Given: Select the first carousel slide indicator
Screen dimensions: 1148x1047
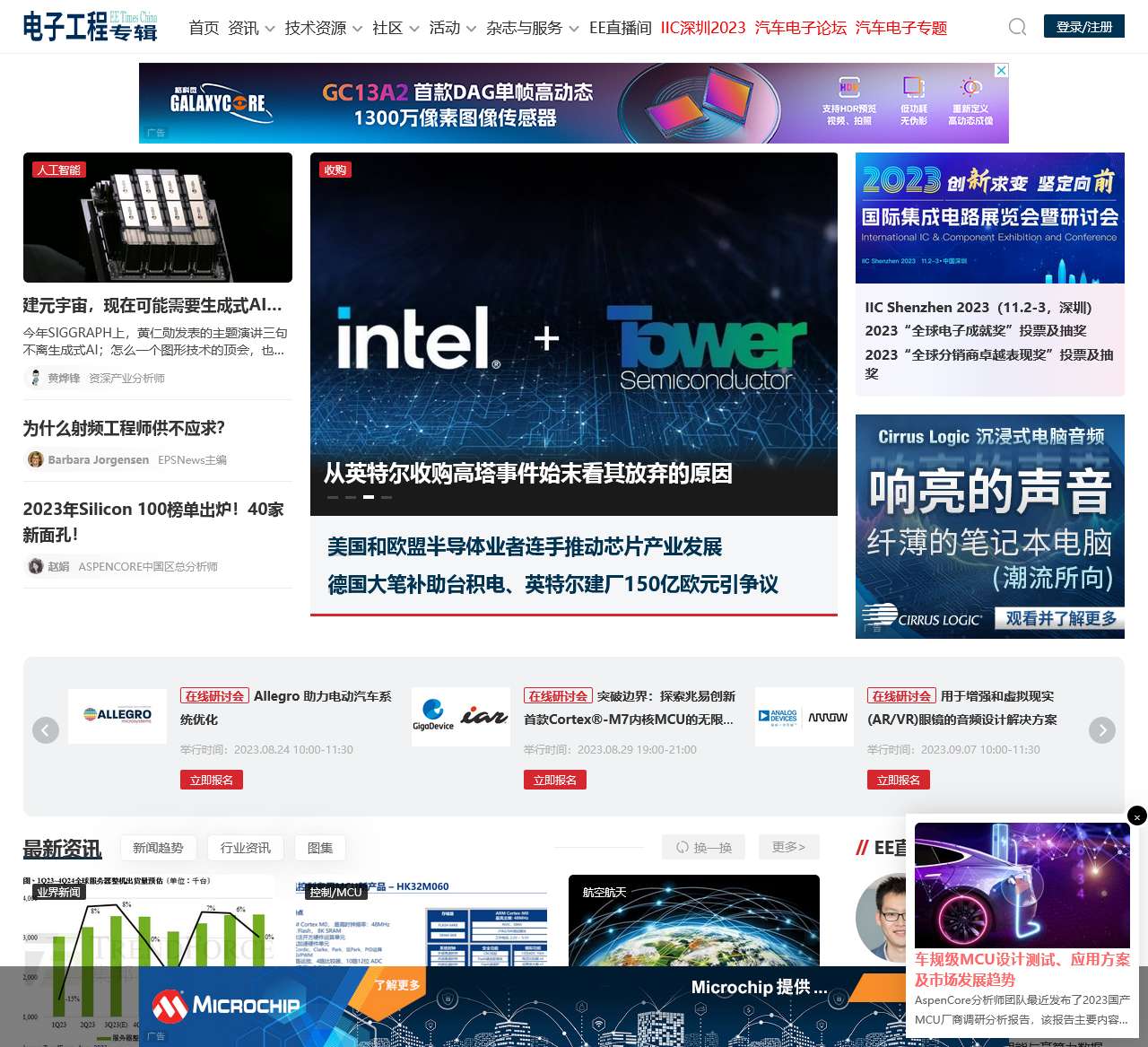Looking at the screenshot, I should coord(333,496).
